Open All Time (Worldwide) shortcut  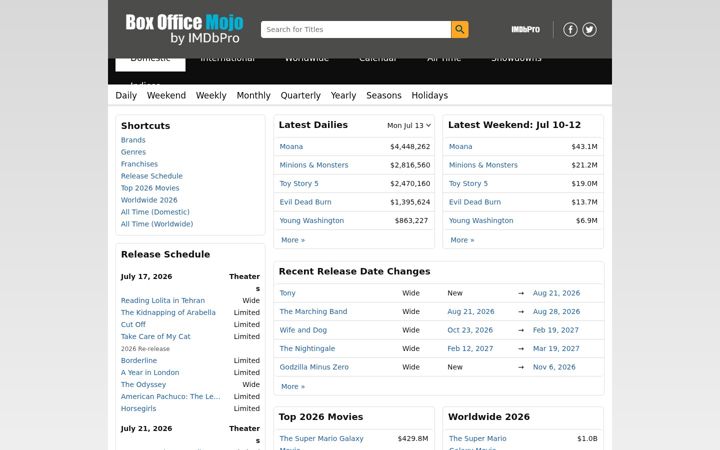tap(157, 224)
